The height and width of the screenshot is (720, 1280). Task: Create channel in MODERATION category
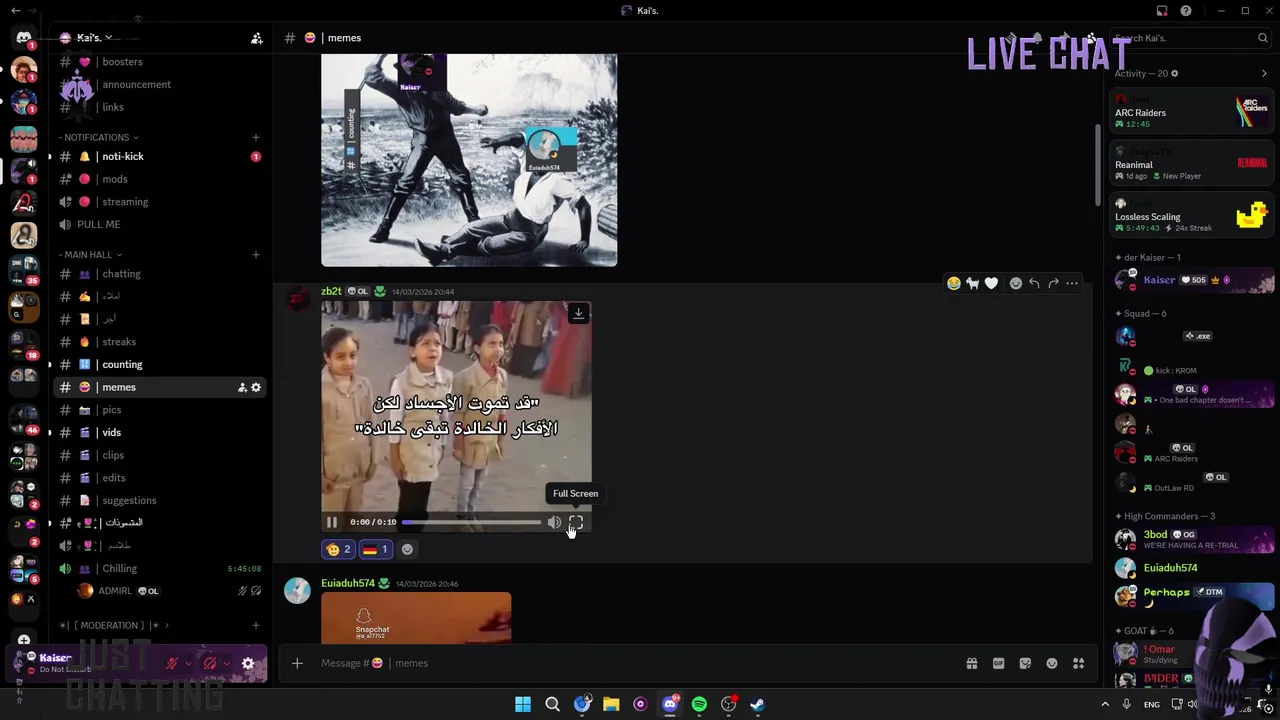[256, 626]
